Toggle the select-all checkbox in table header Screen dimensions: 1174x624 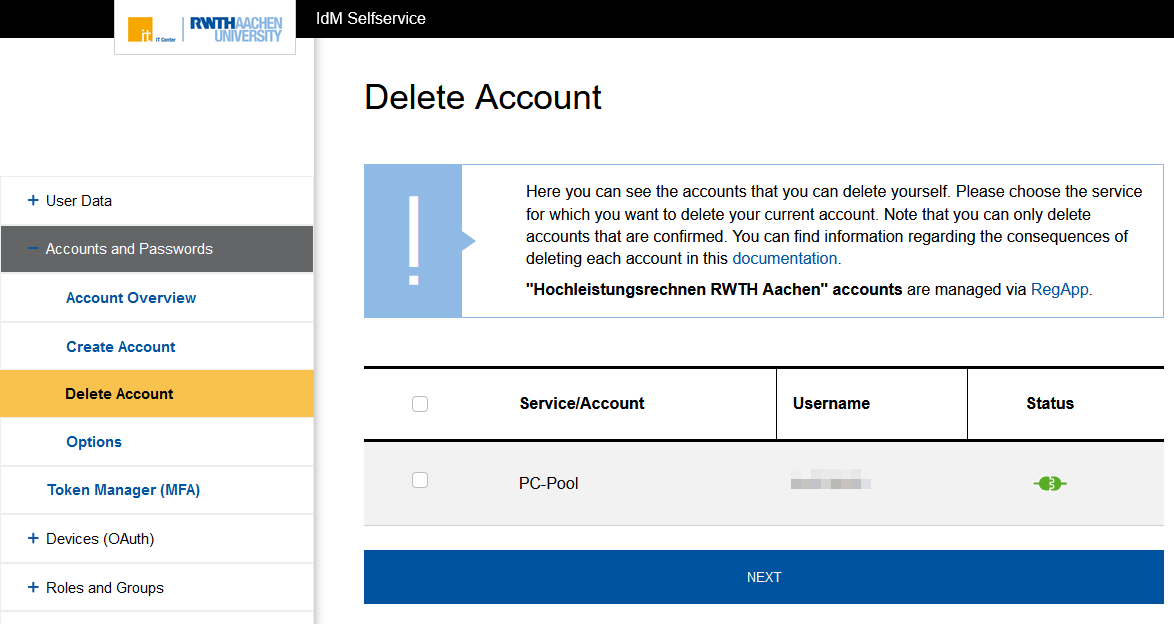[x=420, y=404]
